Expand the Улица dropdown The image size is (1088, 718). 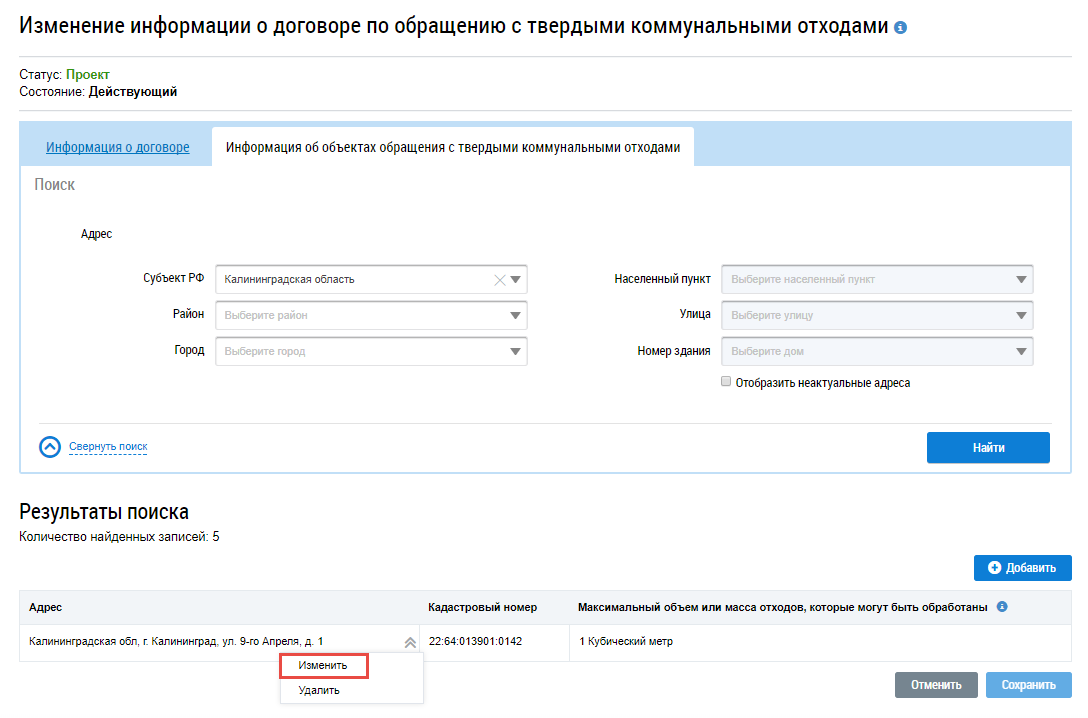pyautogui.click(x=1021, y=316)
